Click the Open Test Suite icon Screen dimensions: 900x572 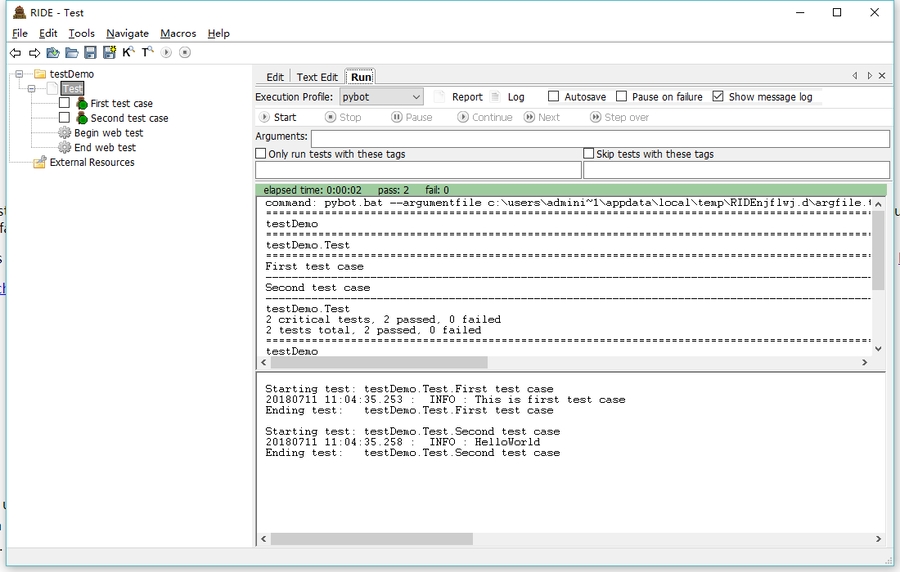pos(53,53)
